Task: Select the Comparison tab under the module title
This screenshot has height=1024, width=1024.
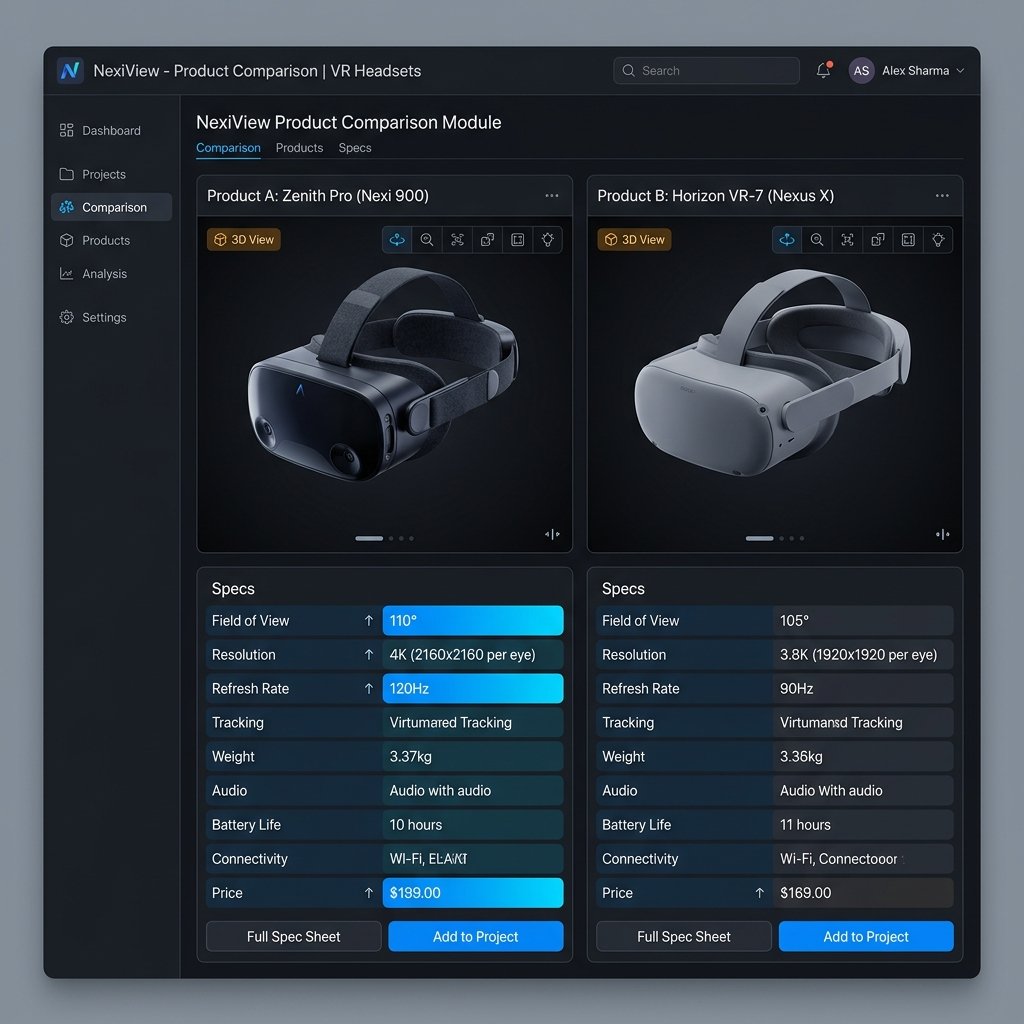Action: pos(229,148)
